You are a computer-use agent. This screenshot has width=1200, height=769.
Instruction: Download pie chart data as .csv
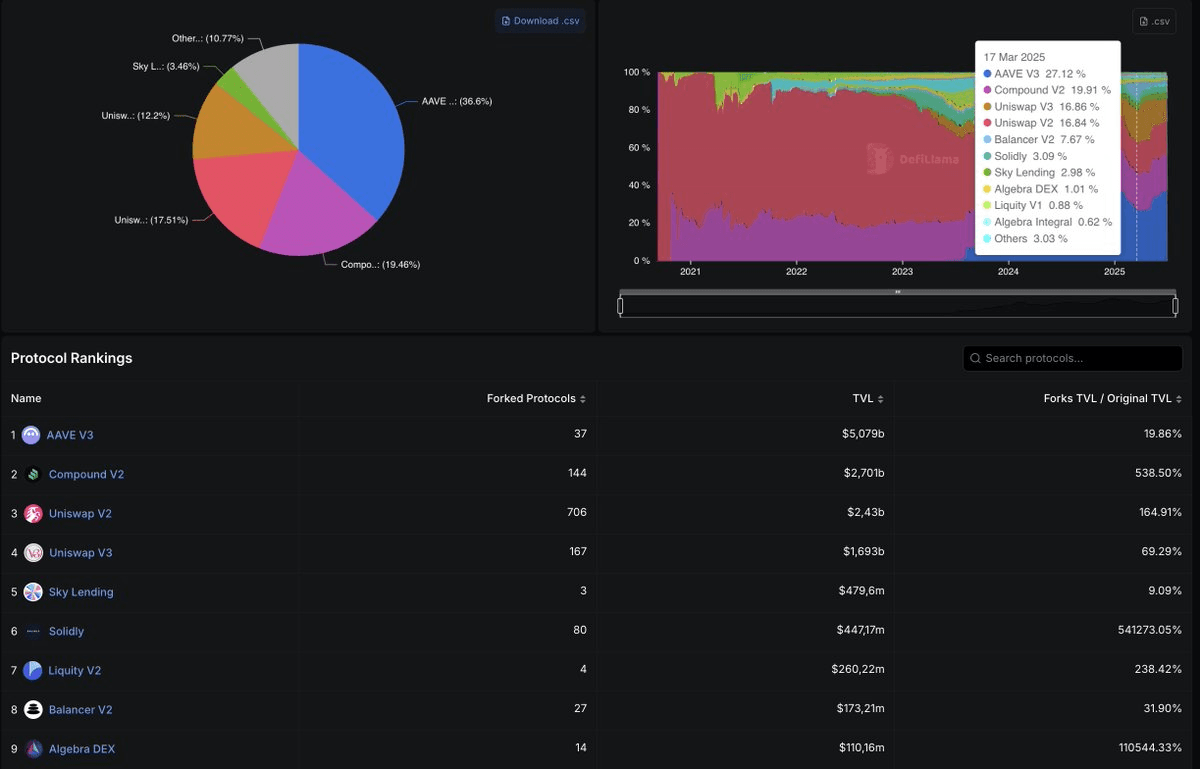[x=540, y=21]
